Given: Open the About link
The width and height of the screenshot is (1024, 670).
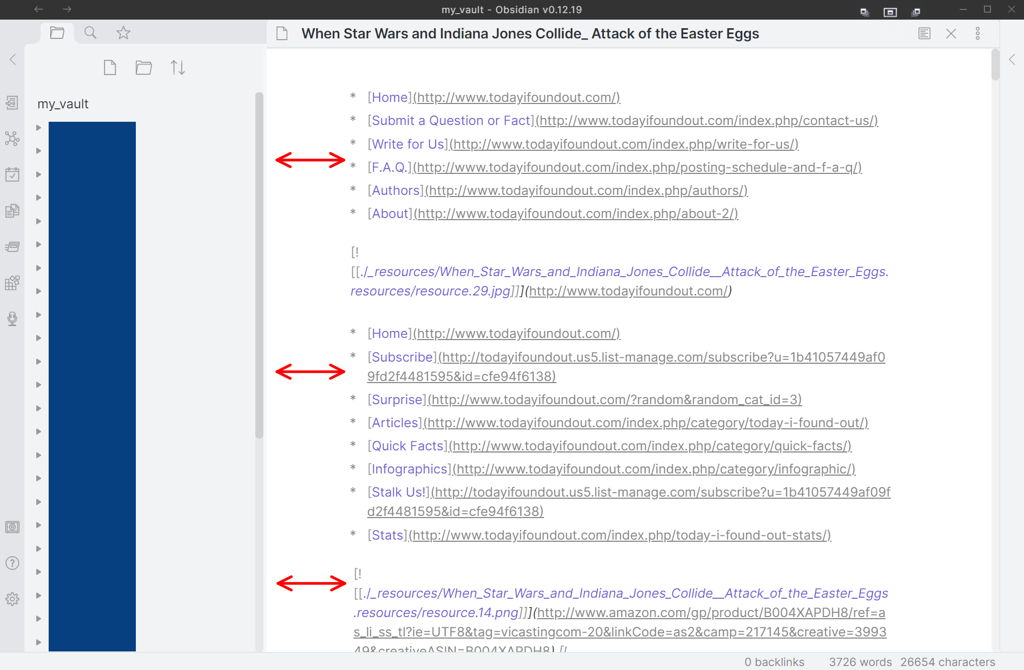Looking at the screenshot, I should tap(390, 214).
